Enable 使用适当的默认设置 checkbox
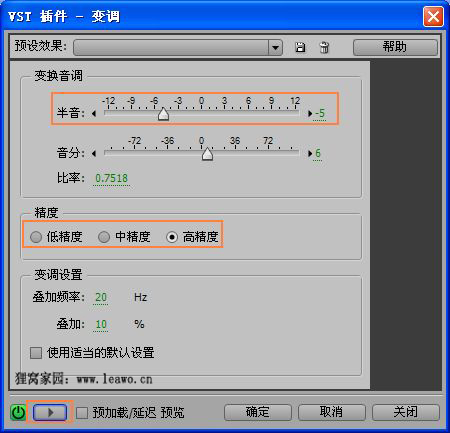 click(36, 353)
